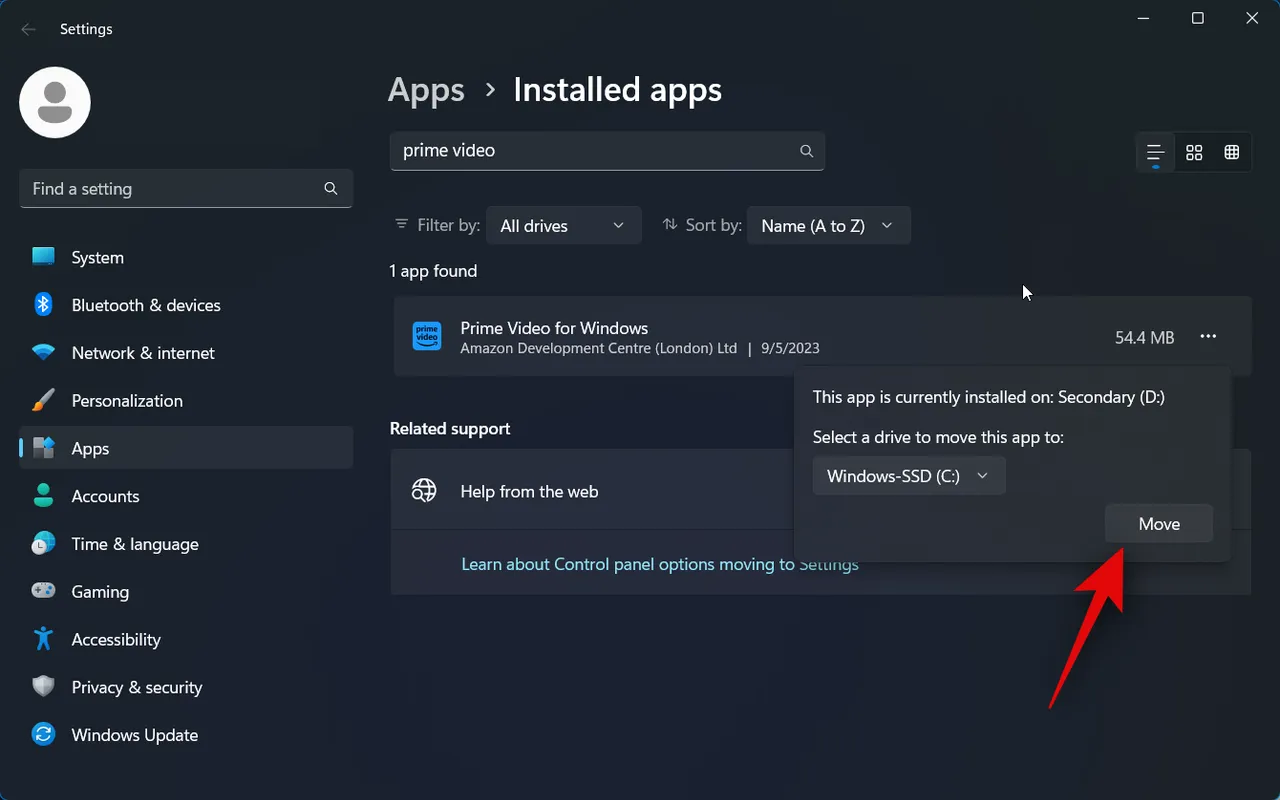The width and height of the screenshot is (1280, 800).
Task: Click the Windows Update sync icon
Action: point(43,735)
